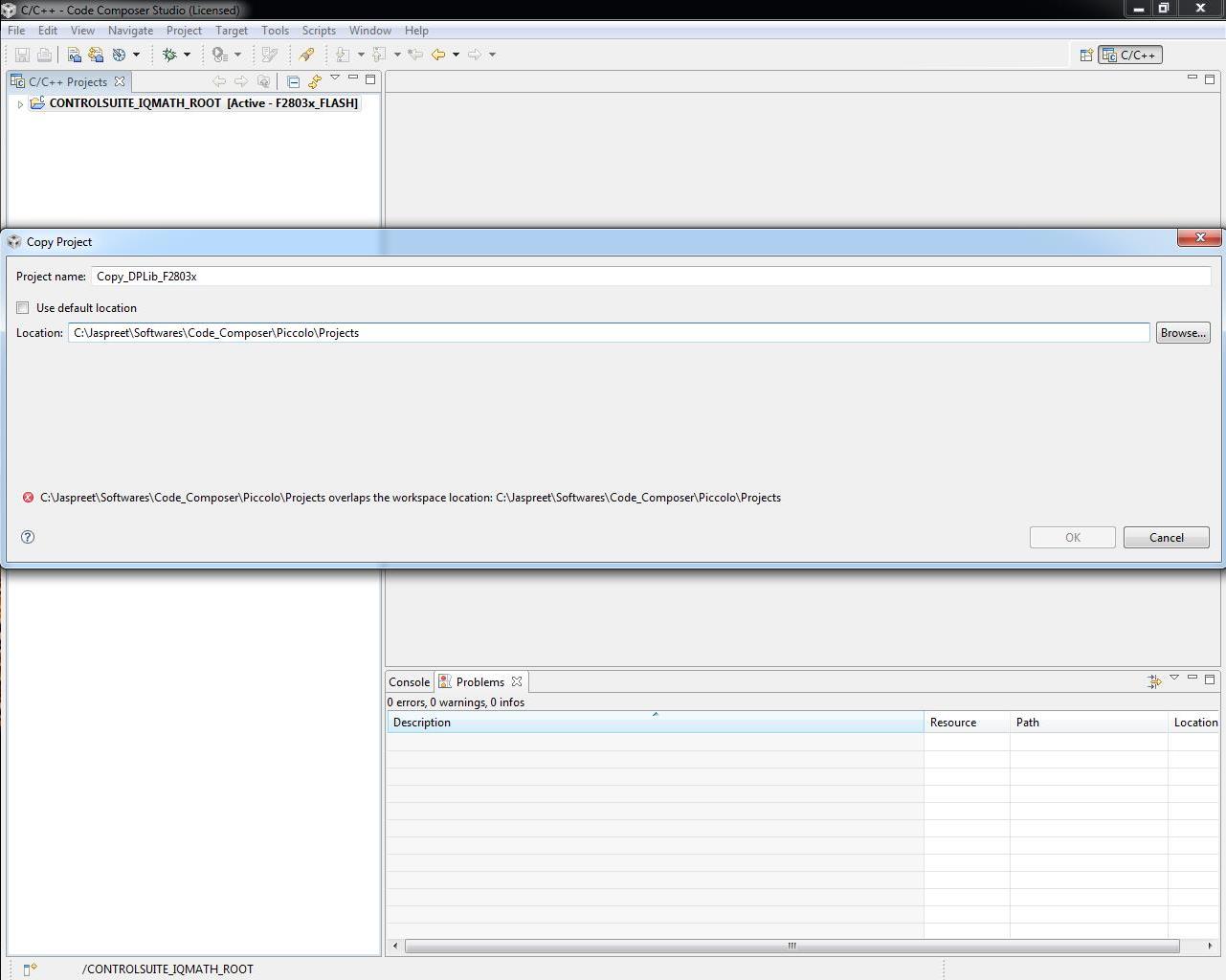This screenshot has height=980, width=1226.
Task: Open the Project menu
Action: (184, 31)
